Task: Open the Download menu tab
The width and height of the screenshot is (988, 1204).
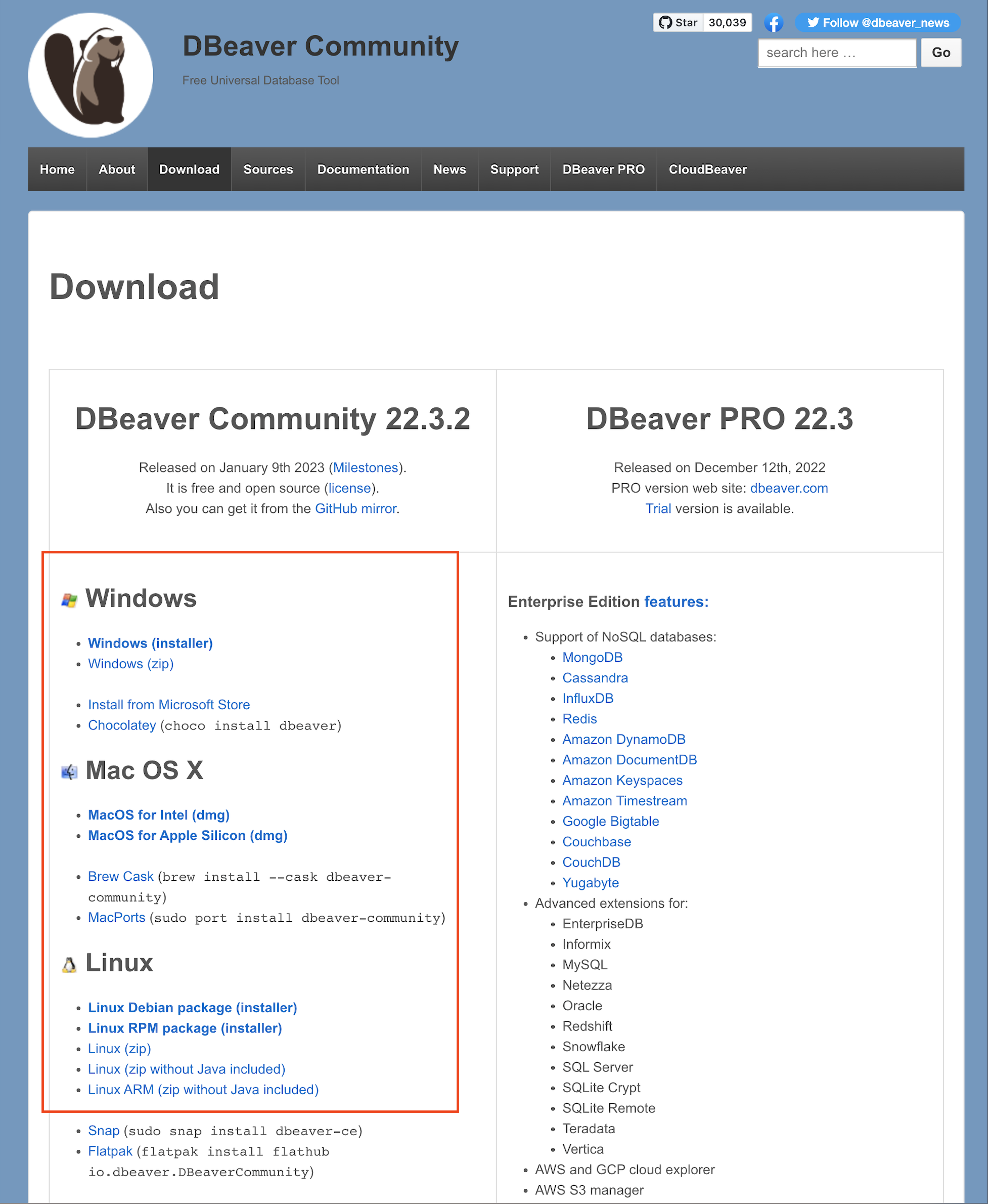Action: [x=189, y=169]
